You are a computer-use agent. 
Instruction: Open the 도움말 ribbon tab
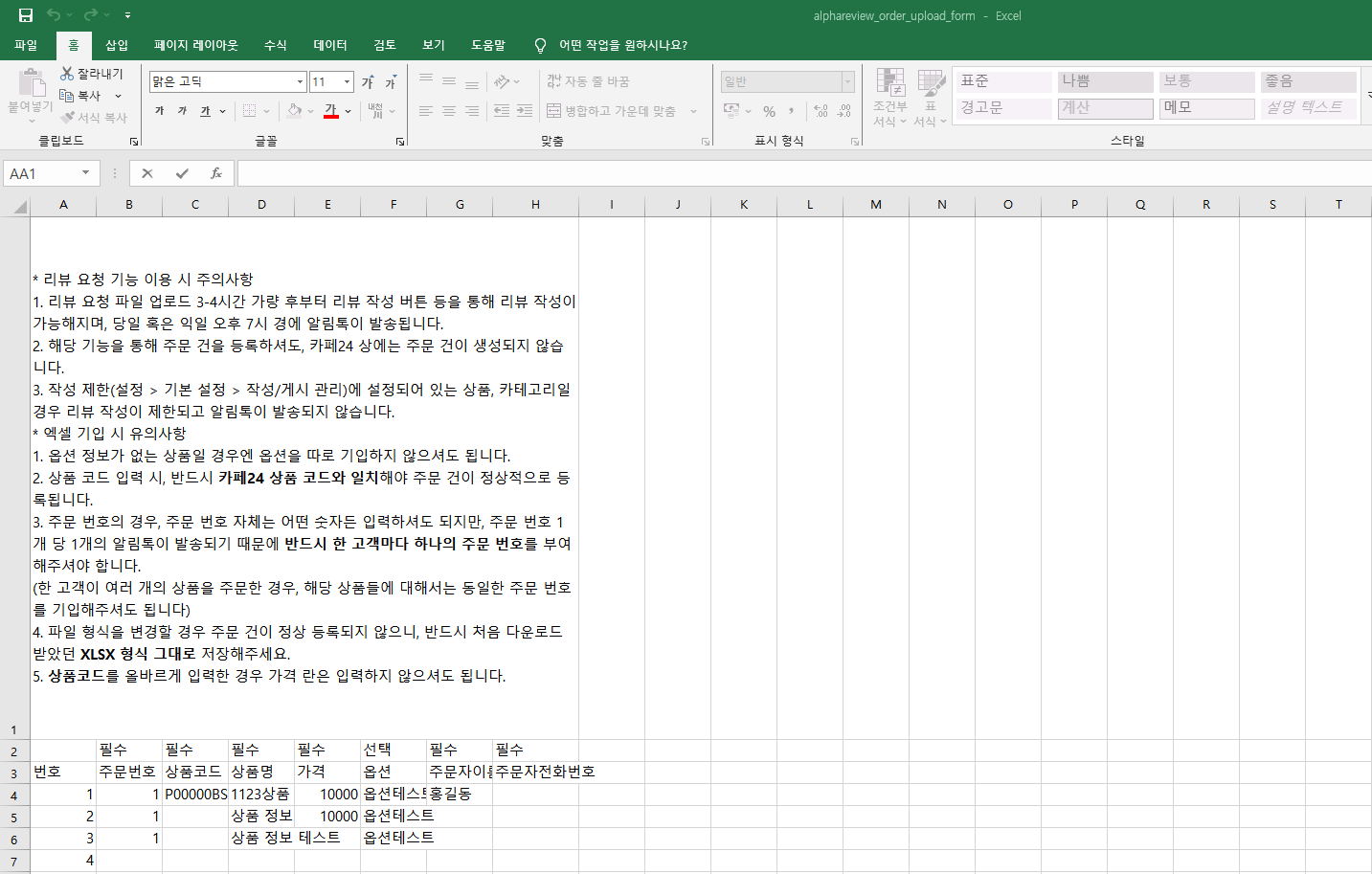pos(488,45)
